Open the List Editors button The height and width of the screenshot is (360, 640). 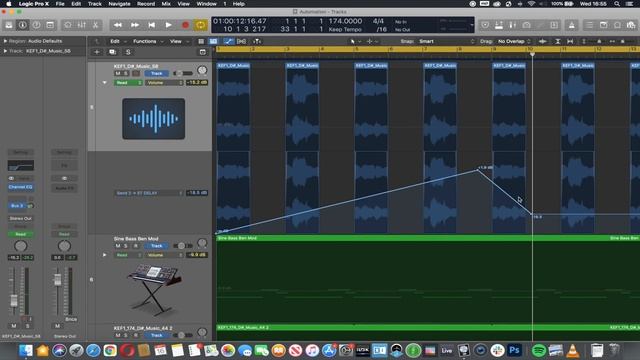tap(590, 25)
